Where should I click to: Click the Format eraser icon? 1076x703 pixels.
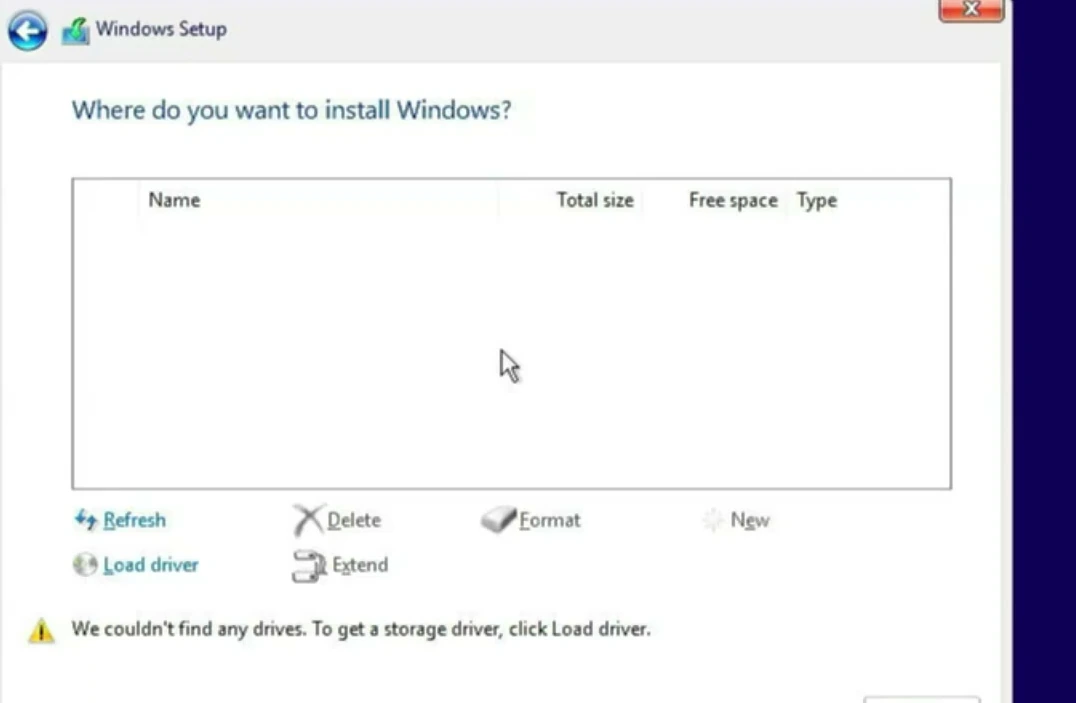pos(498,520)
